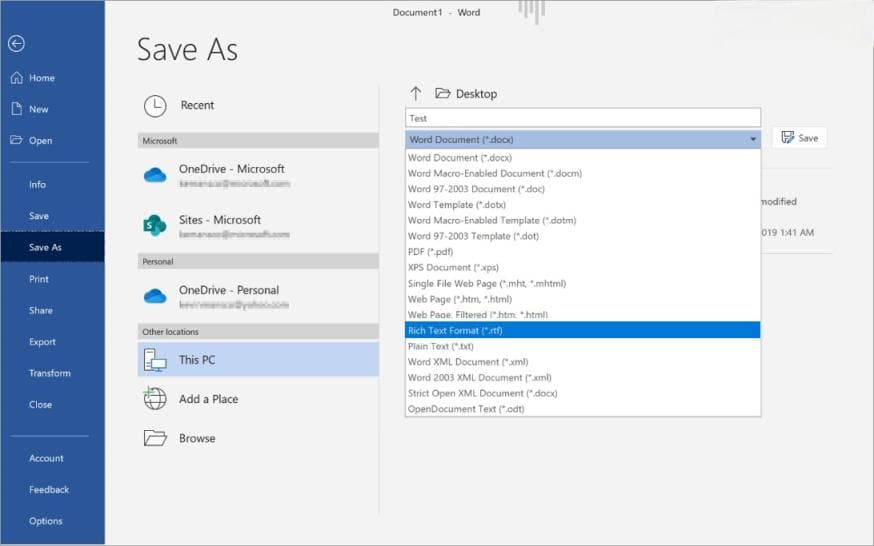Click the Desktop folder icon
This screenshot has width=874, height=546.
(443, 93)
